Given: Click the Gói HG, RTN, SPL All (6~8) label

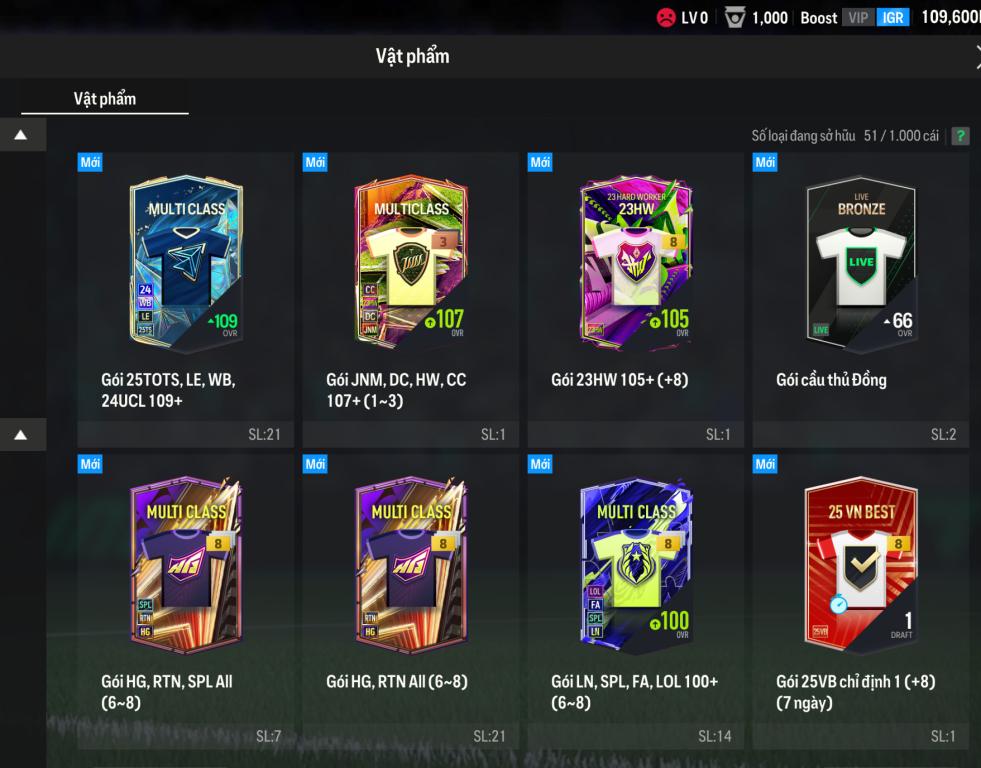Looking at the screenshot, I should [166, 692].
